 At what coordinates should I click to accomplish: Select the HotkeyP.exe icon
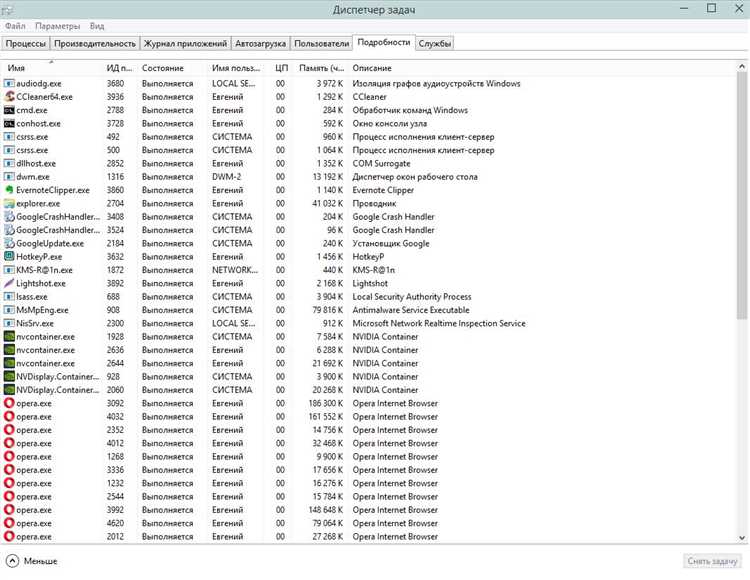click(9, 257)
